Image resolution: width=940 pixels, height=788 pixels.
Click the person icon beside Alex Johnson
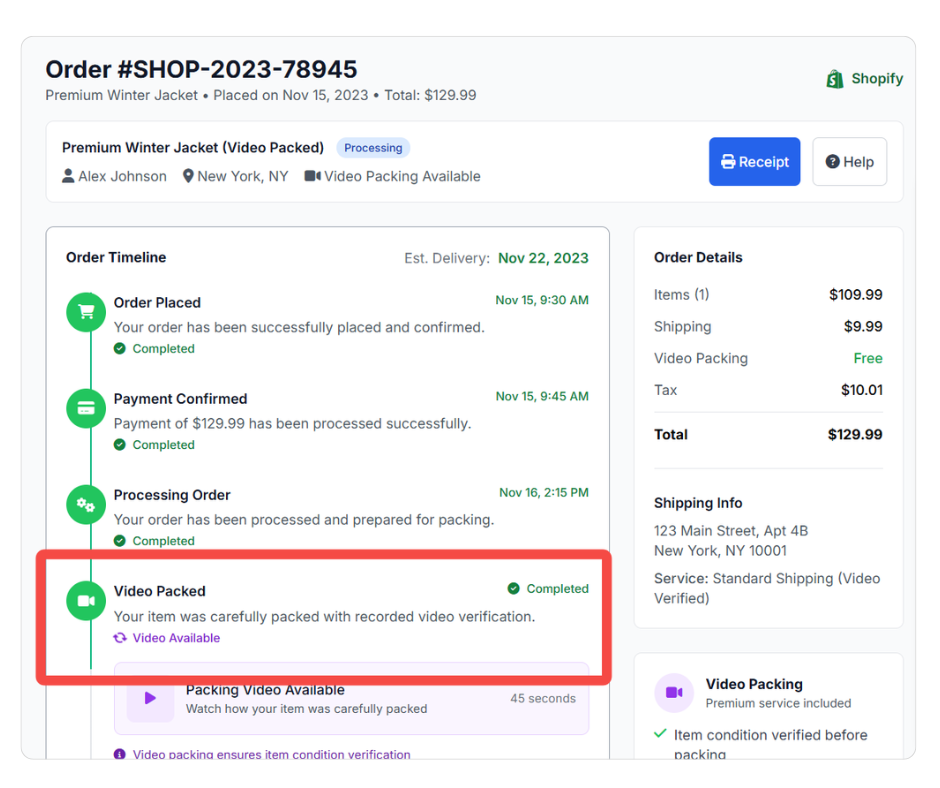66,176
